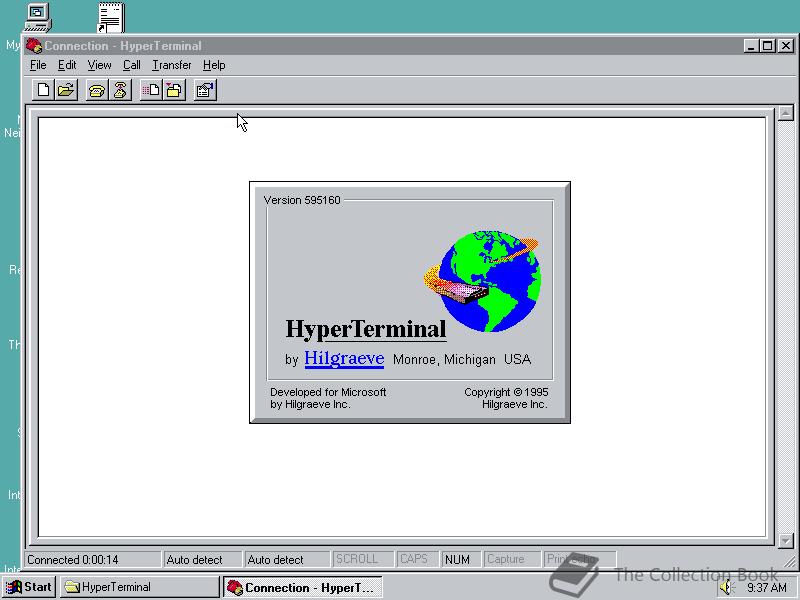Image resolution: width=800 pixels, height=600 pixels.
Task: Click the HyperTerminal heading in the about box
Action: coord(366,329)
